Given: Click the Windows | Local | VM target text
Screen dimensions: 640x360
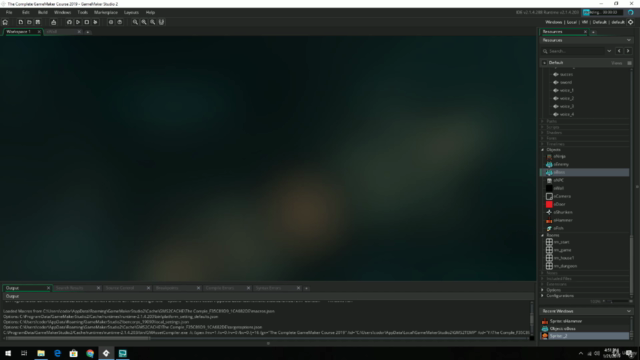Looking at the screenshot, I should click(567, 22).
